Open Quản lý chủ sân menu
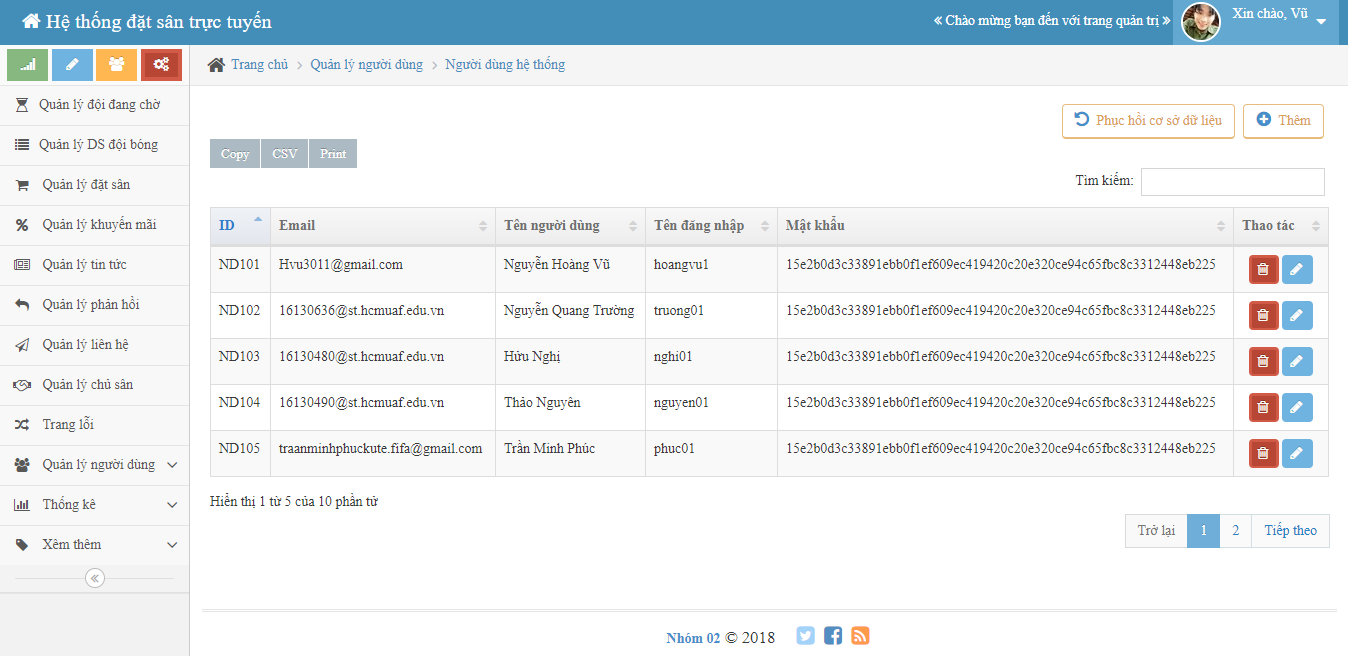This screenshot has width=1348, height=656. (x=94, y=385)
